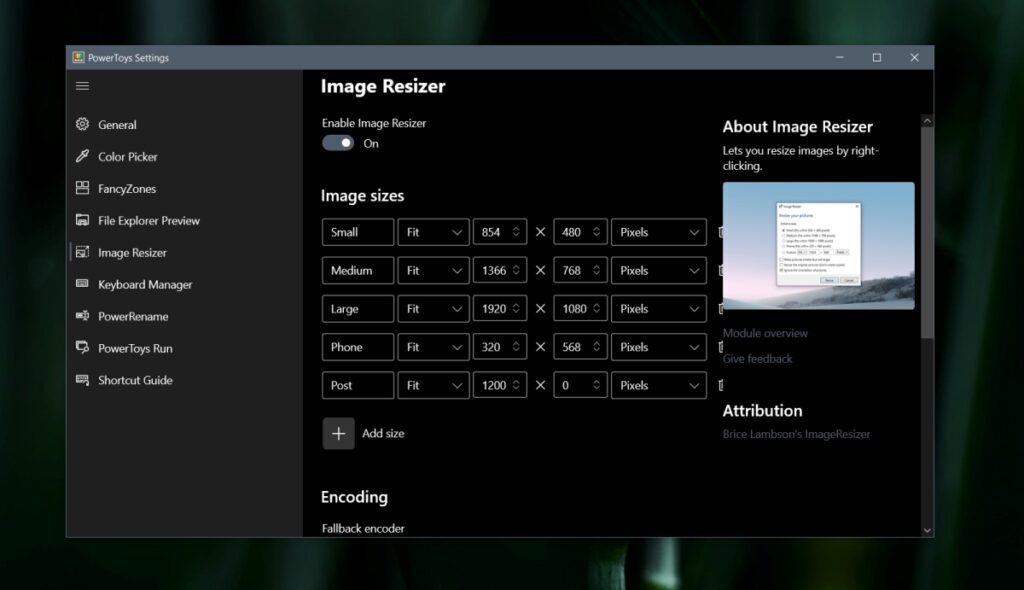Open the Fit dropdown for the Small size
Screen dimensions: 1024x590
(x=433, y=231)
